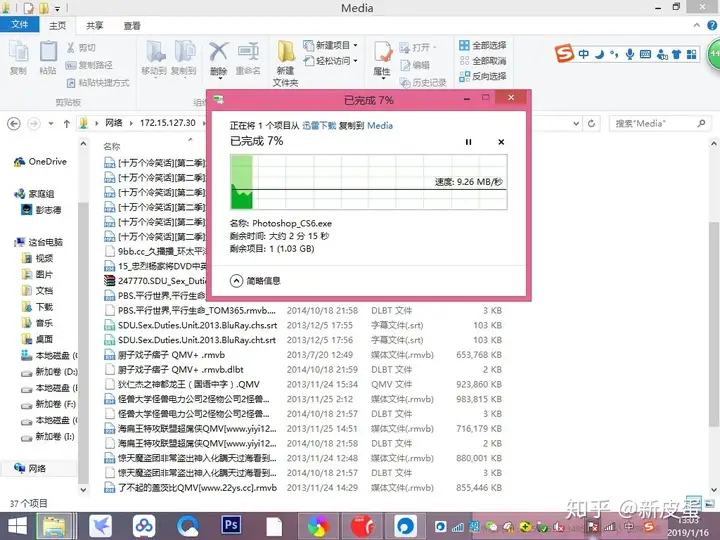720x540 pixels.
Task: Open the 下载 folder in sidebar
Action: [x=39, y=307]
